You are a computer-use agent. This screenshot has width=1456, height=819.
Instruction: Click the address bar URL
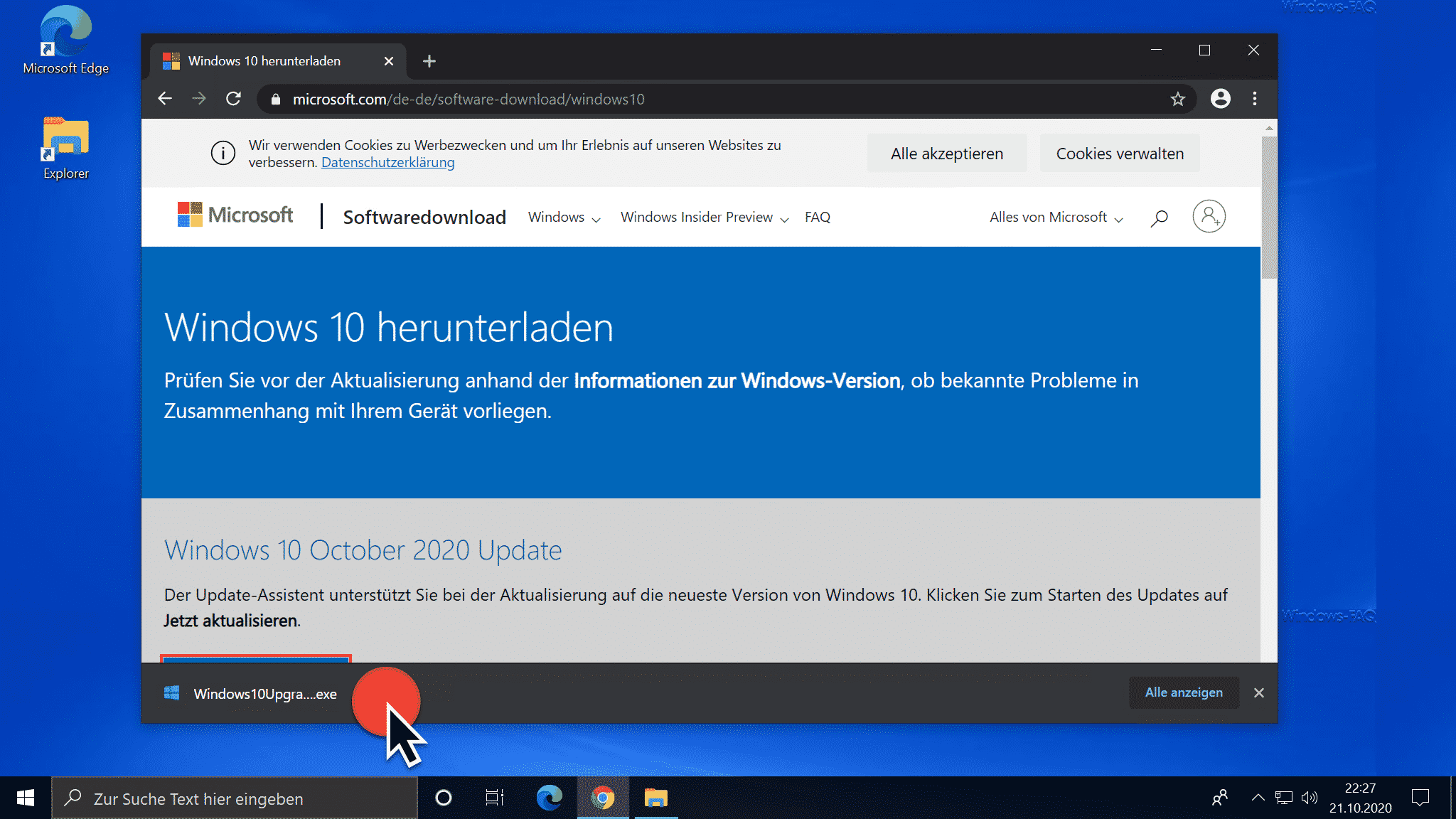469,100
